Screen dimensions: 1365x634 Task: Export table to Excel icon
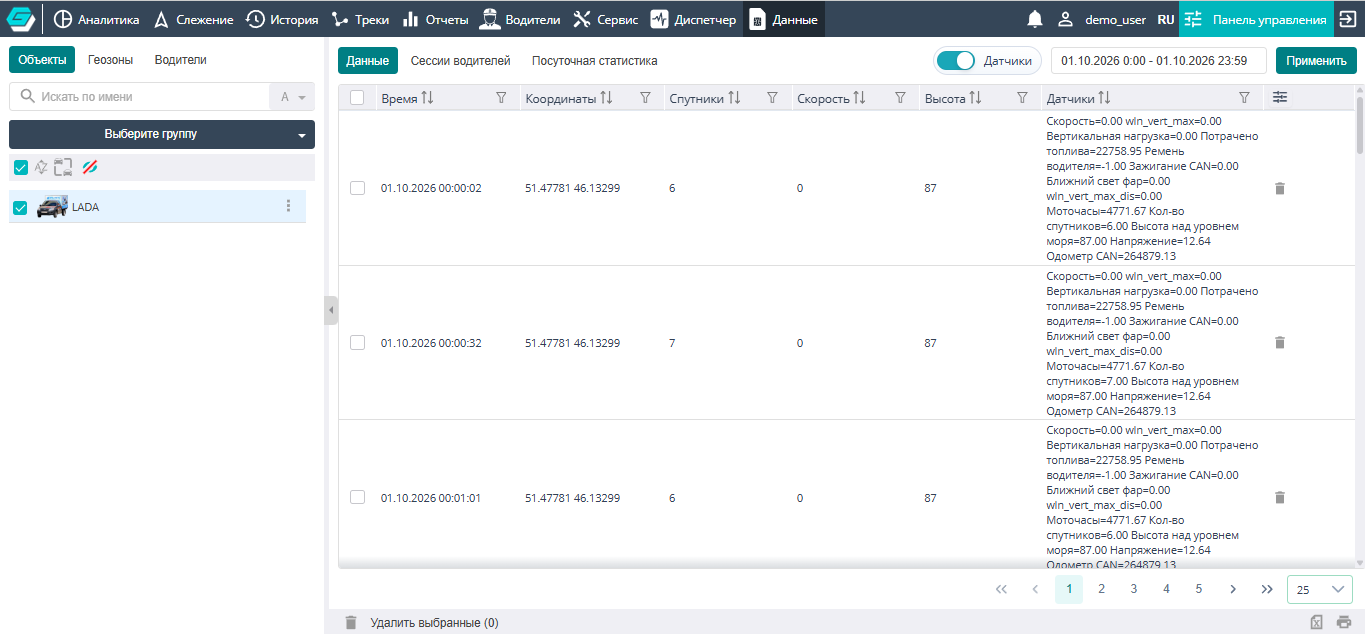1317,622
